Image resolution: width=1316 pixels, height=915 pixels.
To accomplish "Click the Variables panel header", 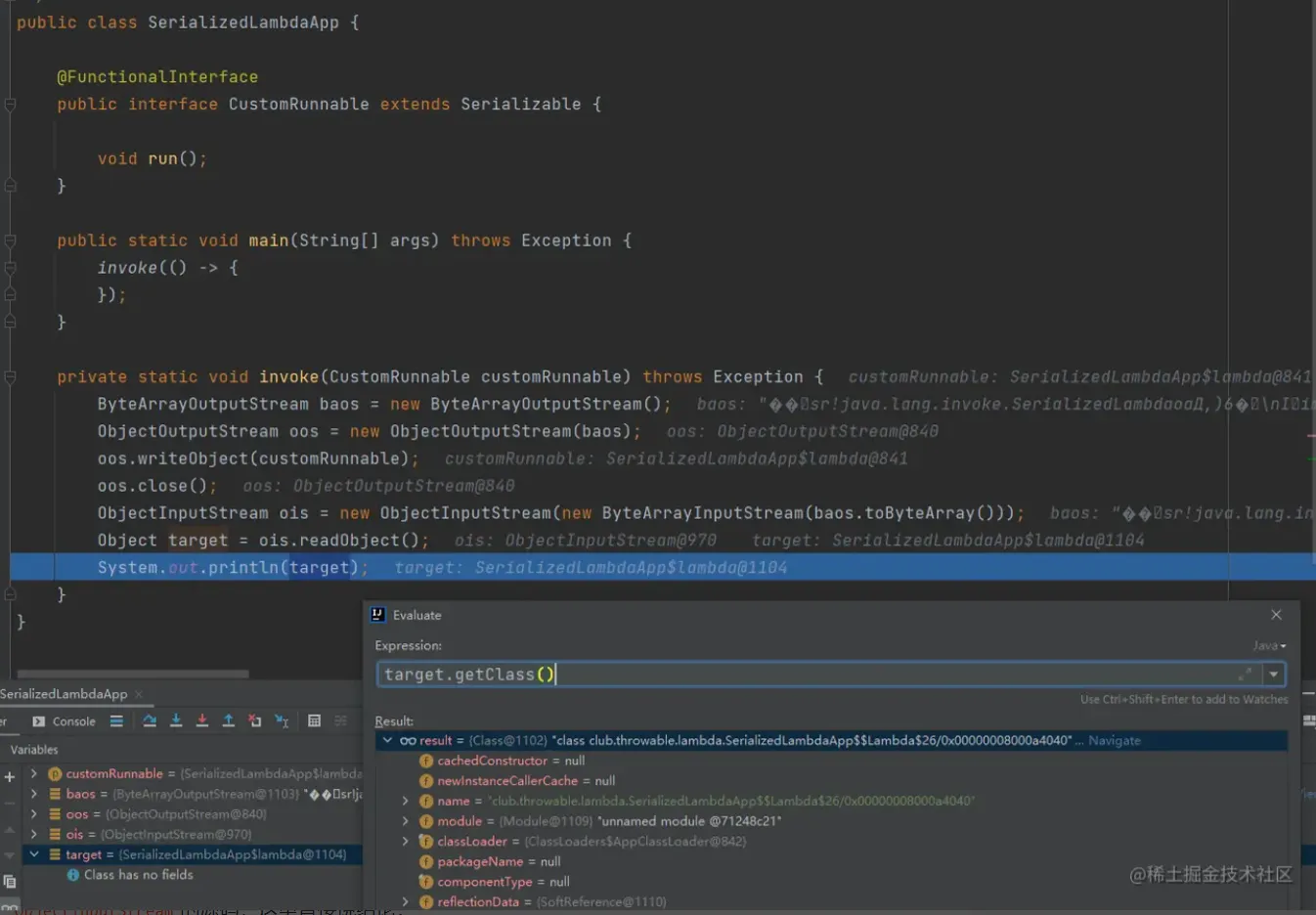I will (34, 750).
